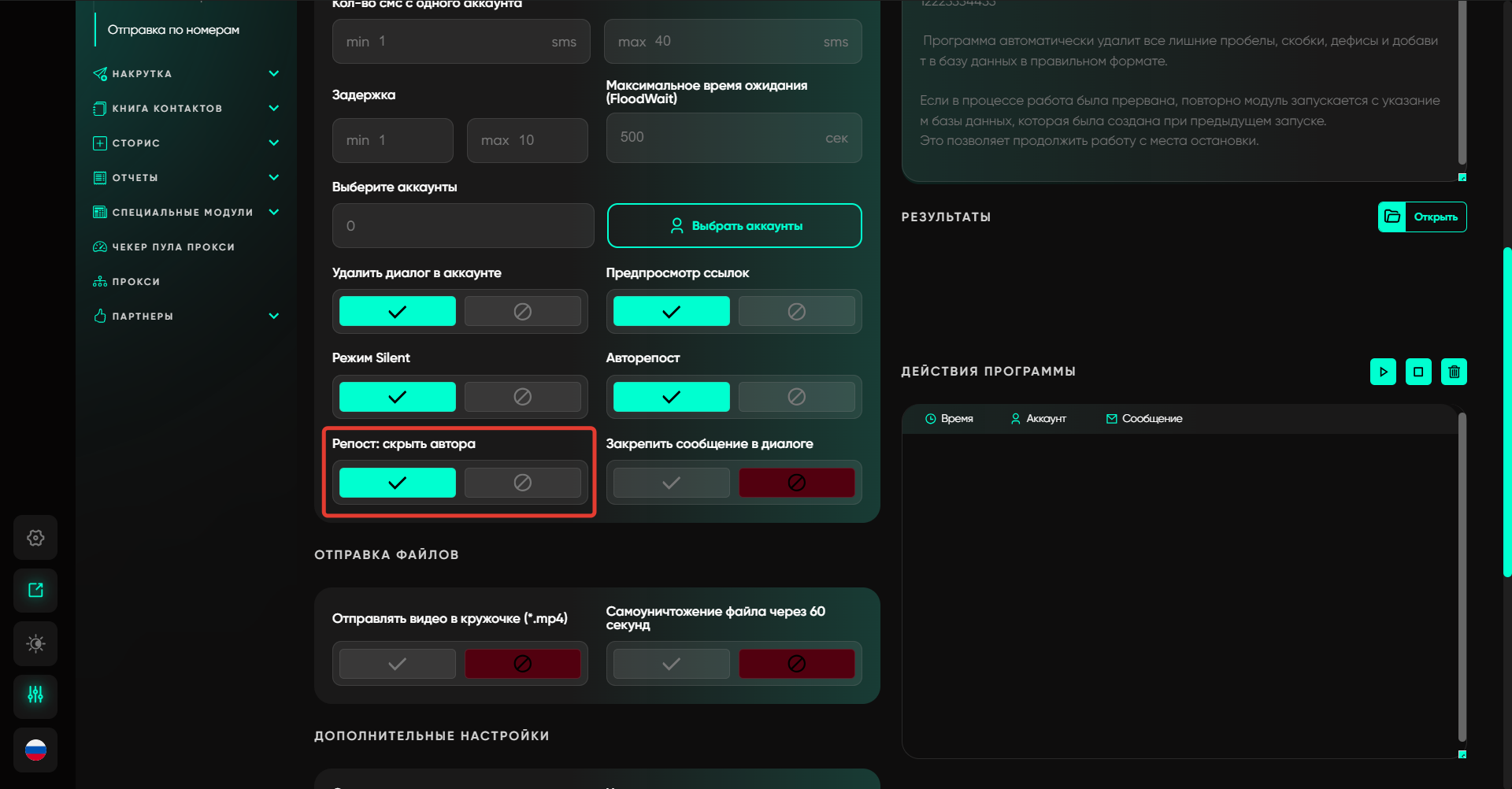Click the gear settings icon in left sidebar
The width and height of the screenshot is (1512, 789).
tap(35, 538)
